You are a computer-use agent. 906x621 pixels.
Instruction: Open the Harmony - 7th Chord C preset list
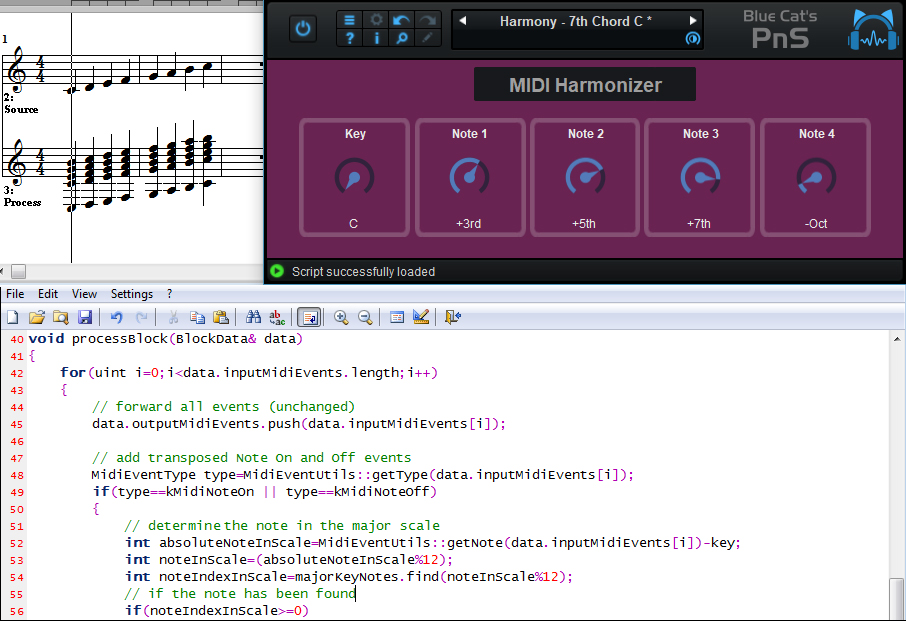[577, 22]
